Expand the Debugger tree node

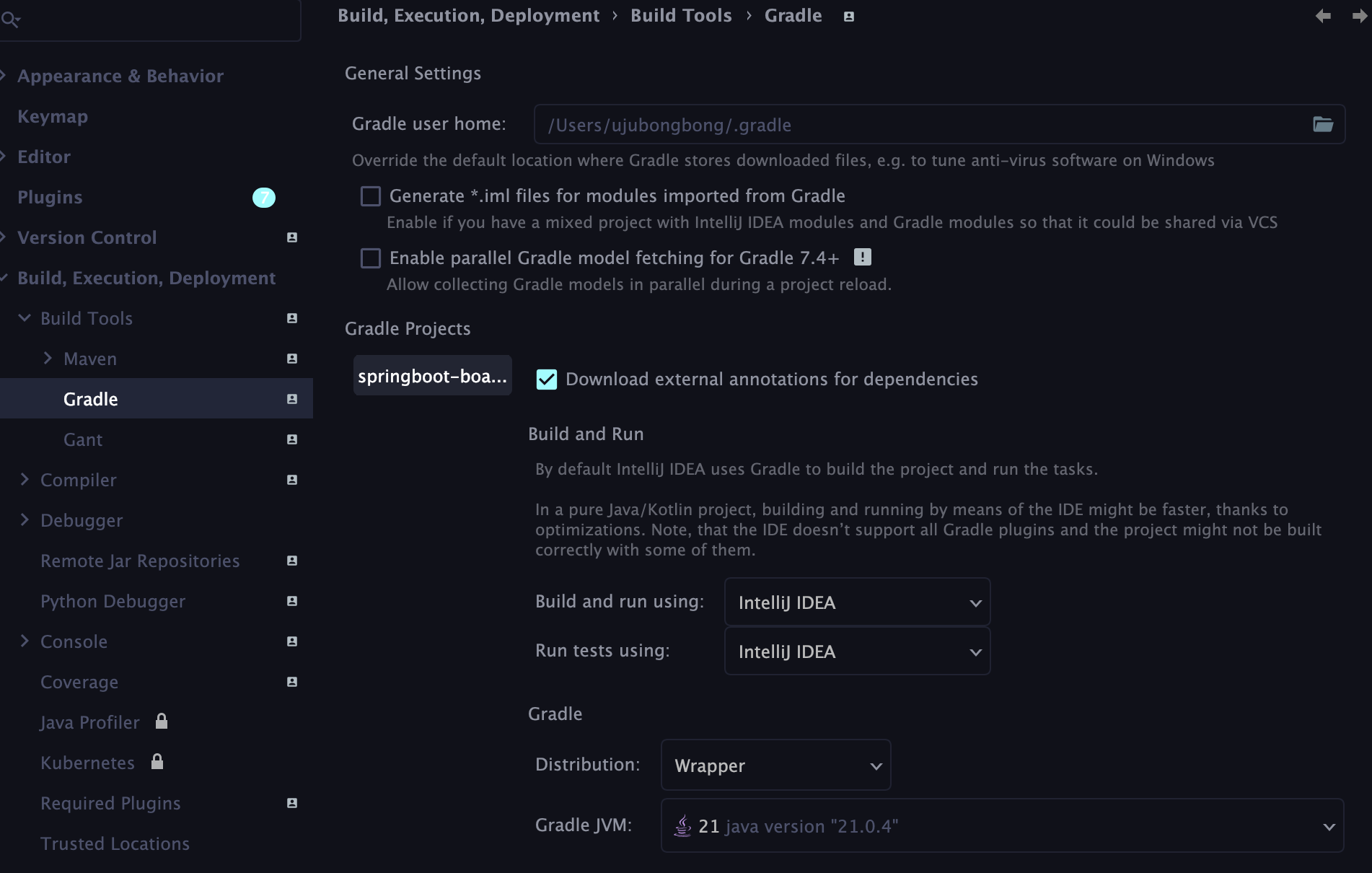[x=25, y=519]
